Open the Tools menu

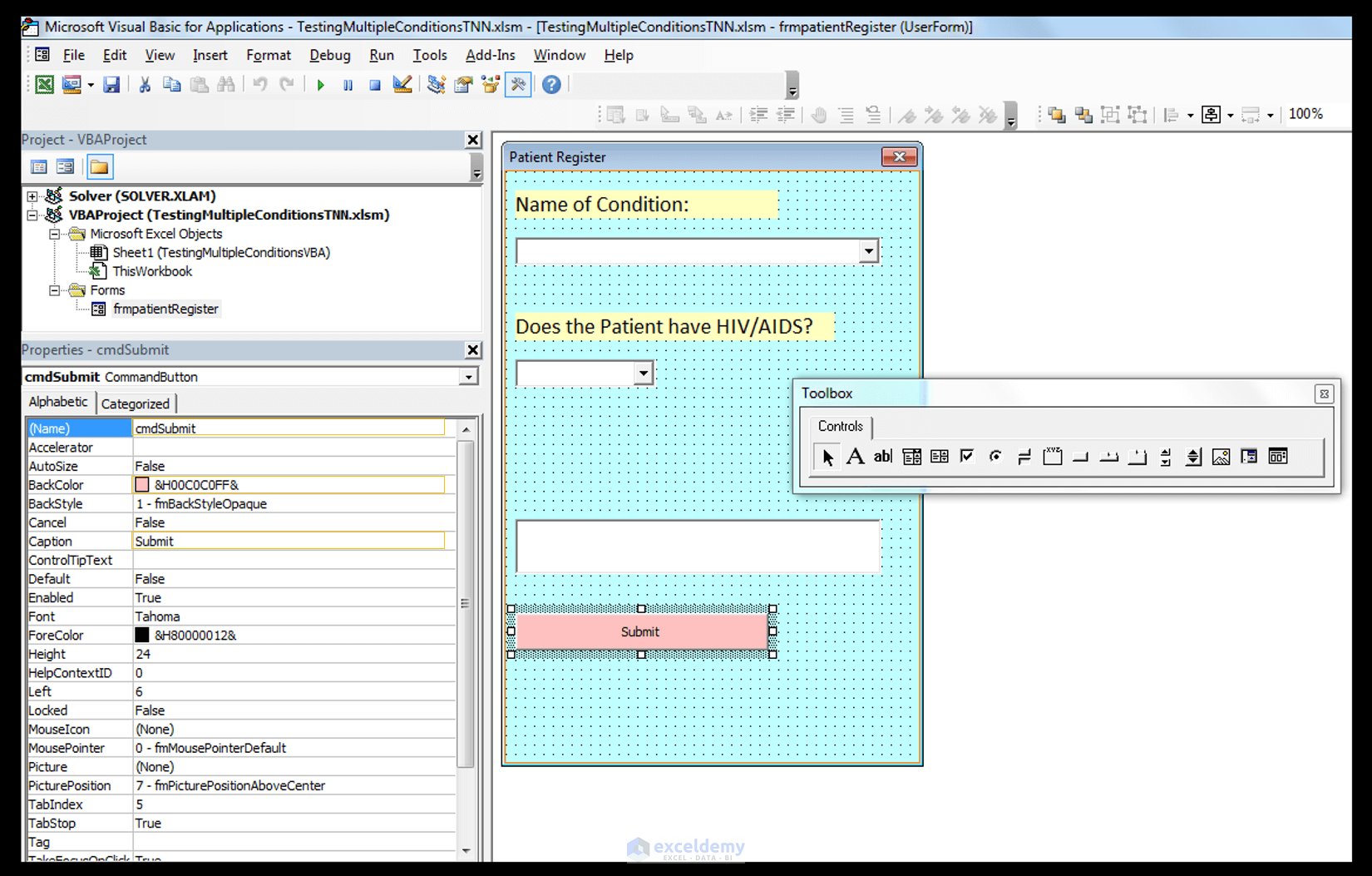pyautogui.click(x=430, y=55)
